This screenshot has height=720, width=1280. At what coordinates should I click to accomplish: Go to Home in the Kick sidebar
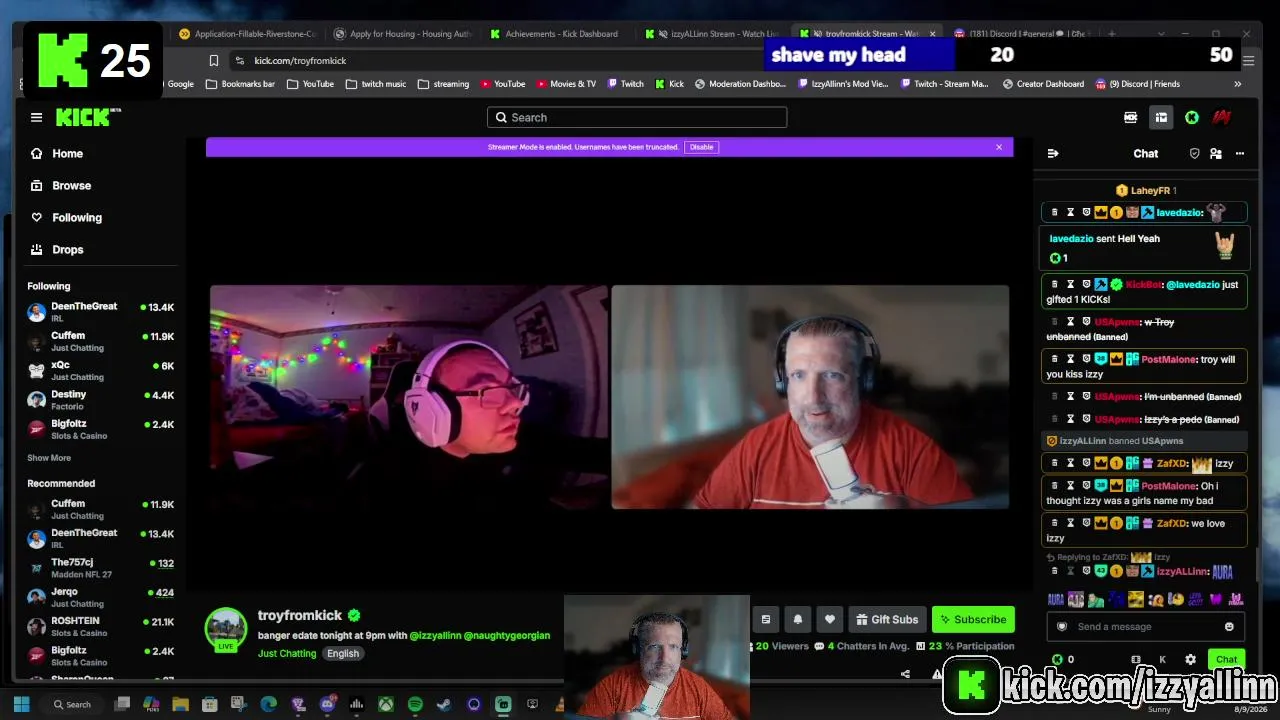point(67,154)
